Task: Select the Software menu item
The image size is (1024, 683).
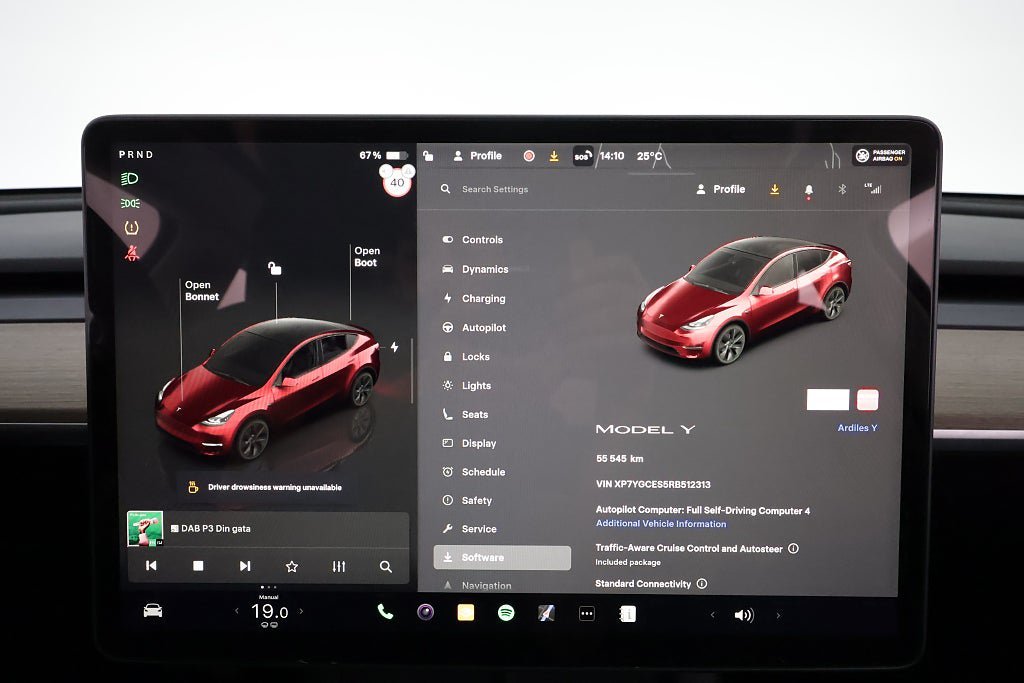Action: (x=502, y=558)
